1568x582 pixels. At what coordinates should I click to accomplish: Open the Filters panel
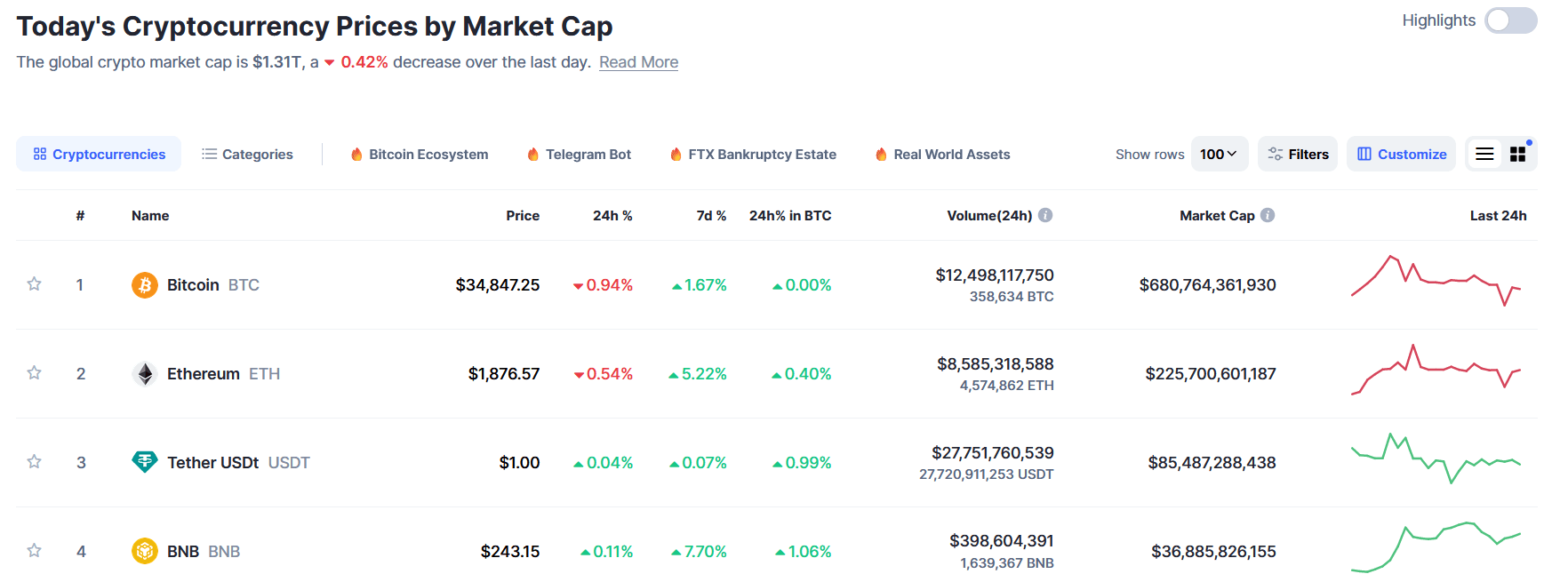pos(1297,153)
